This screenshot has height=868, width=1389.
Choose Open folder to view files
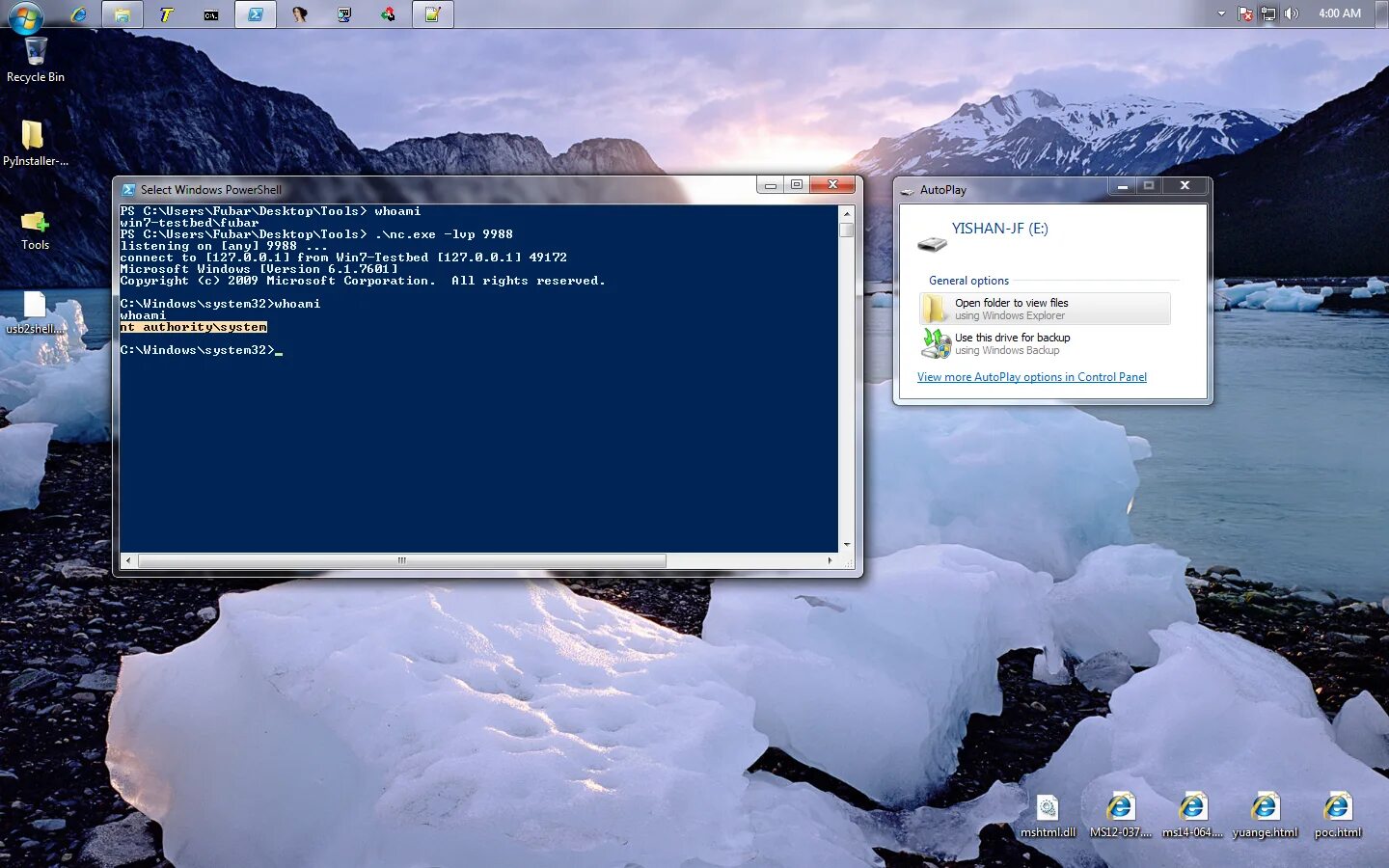coord(1045,309)
